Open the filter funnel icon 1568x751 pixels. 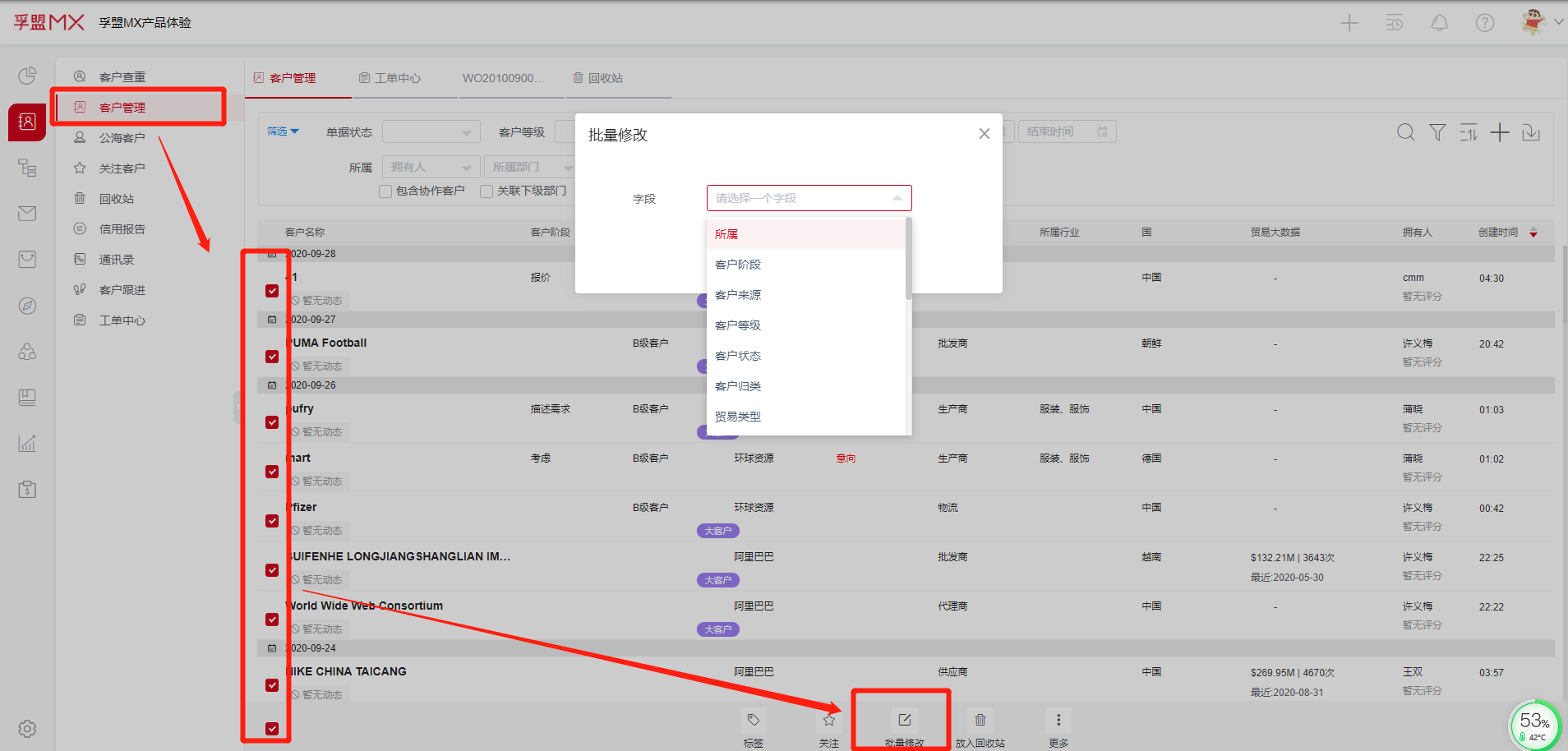point(1437,132)
